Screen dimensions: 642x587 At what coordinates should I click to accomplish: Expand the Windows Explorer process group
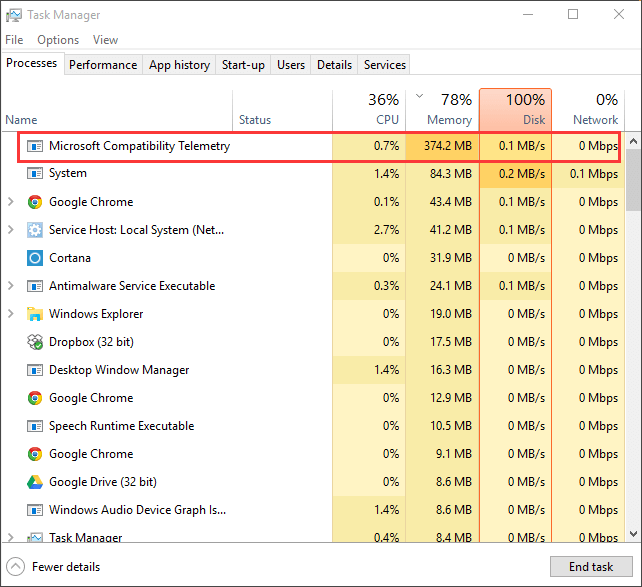coord(11,314)
